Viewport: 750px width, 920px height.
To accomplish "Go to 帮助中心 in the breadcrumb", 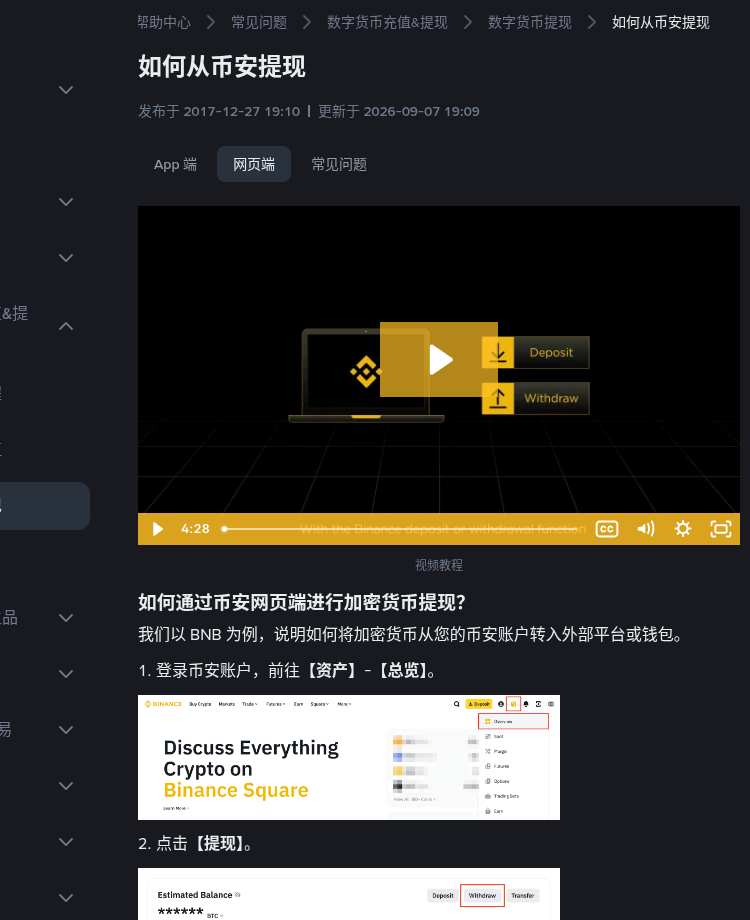I will click(x=164, y=22).
